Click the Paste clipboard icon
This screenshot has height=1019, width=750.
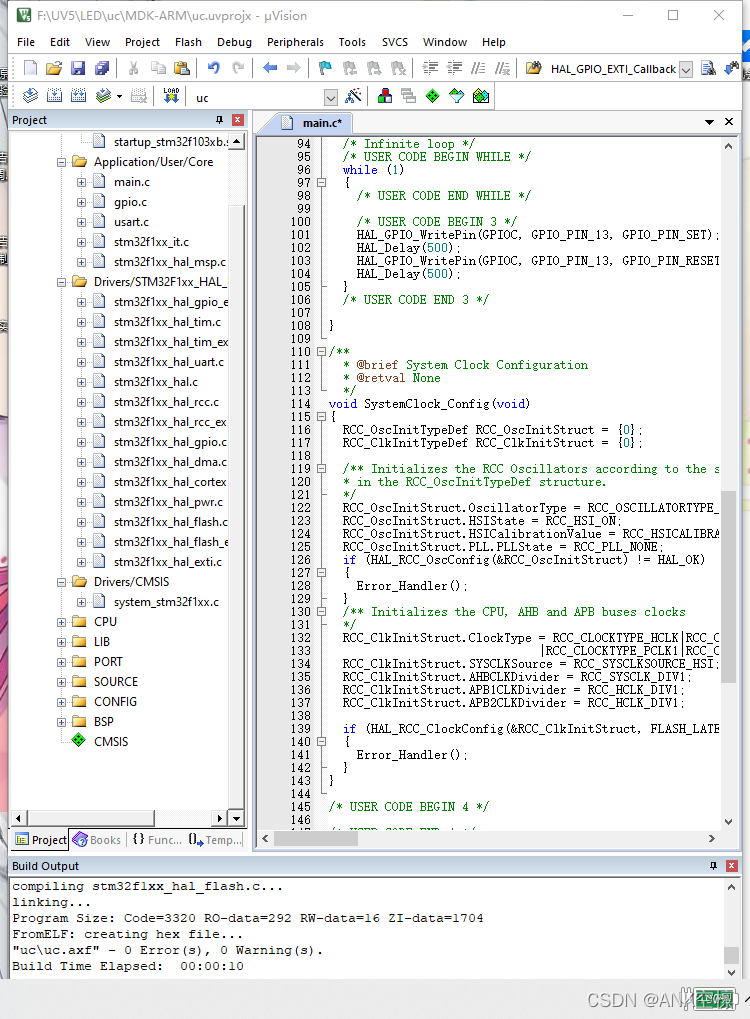tap(182, 68)
